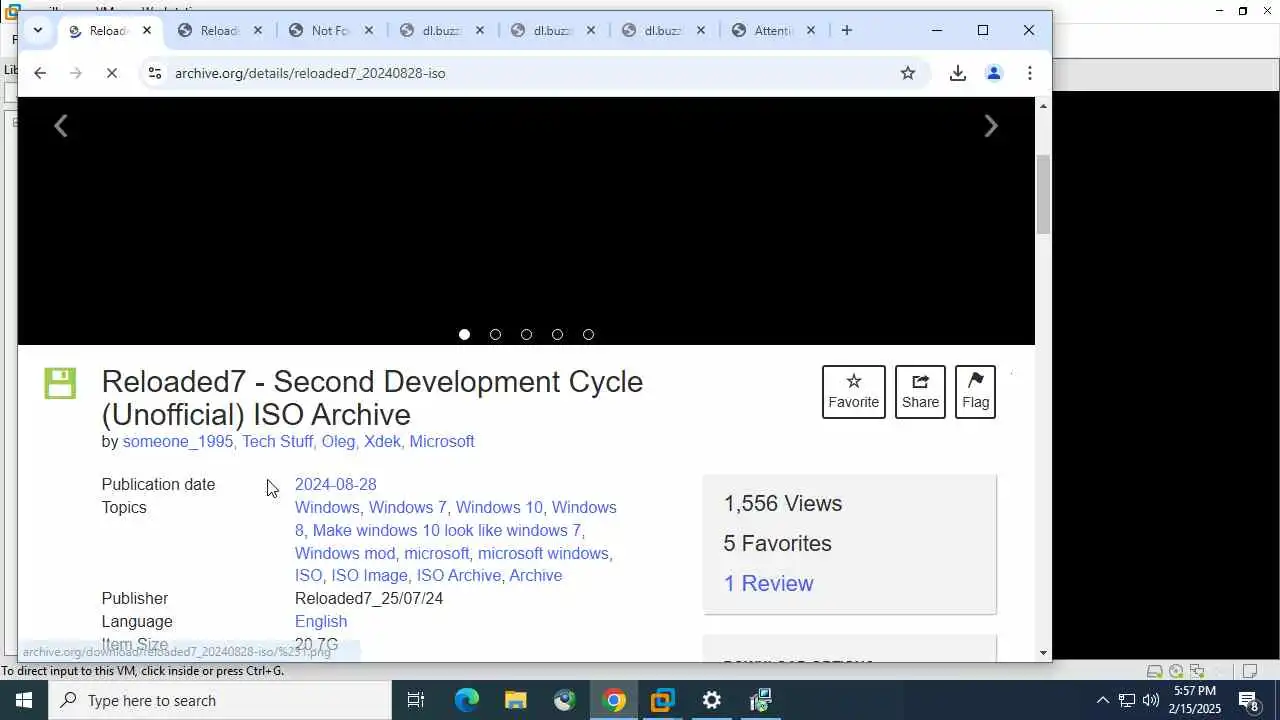
Task: Show next image in the carousel
Action: [991, 126]
